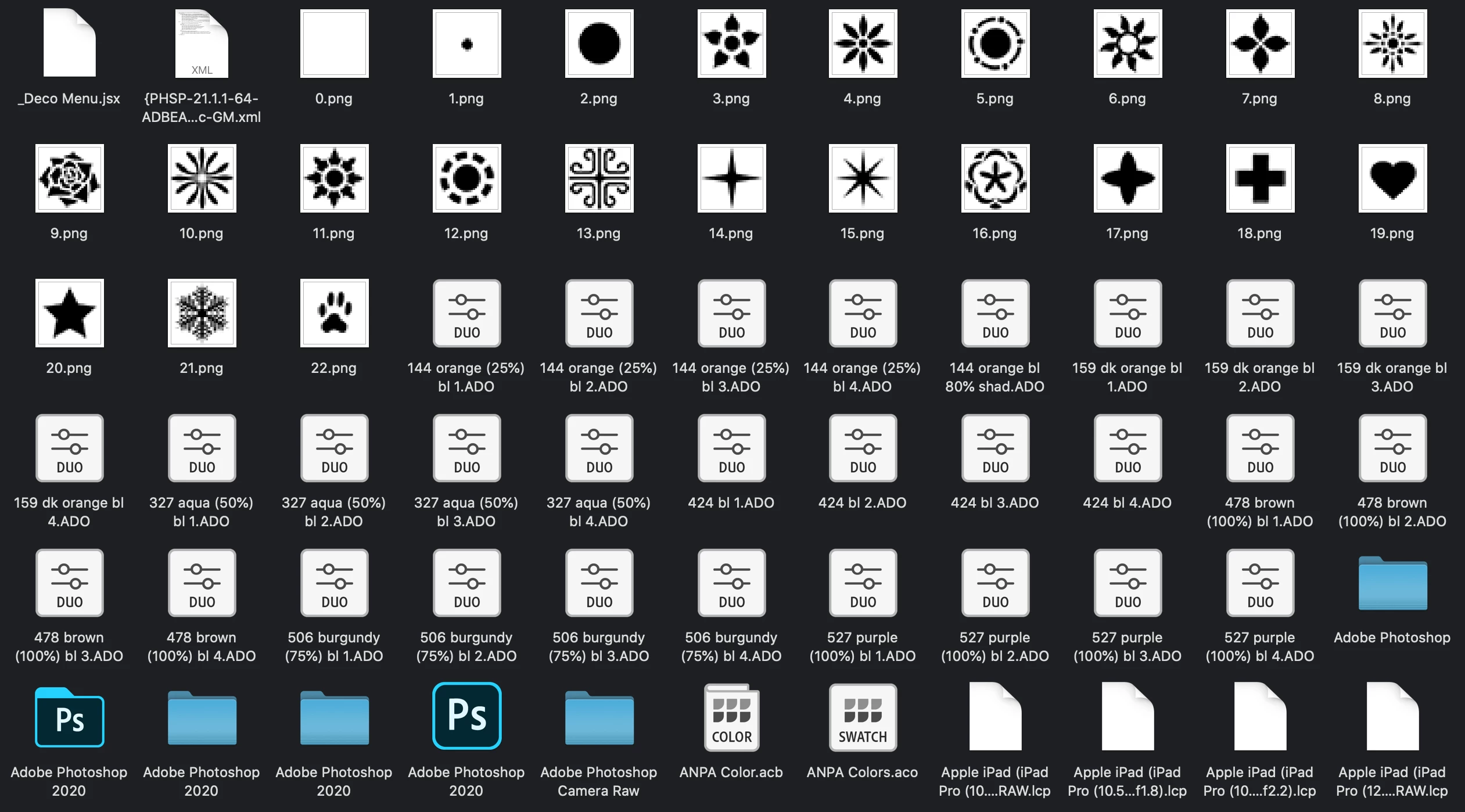Select the rose image 9.png
This screenshot has width=1465, height=812.
[69, 178]
